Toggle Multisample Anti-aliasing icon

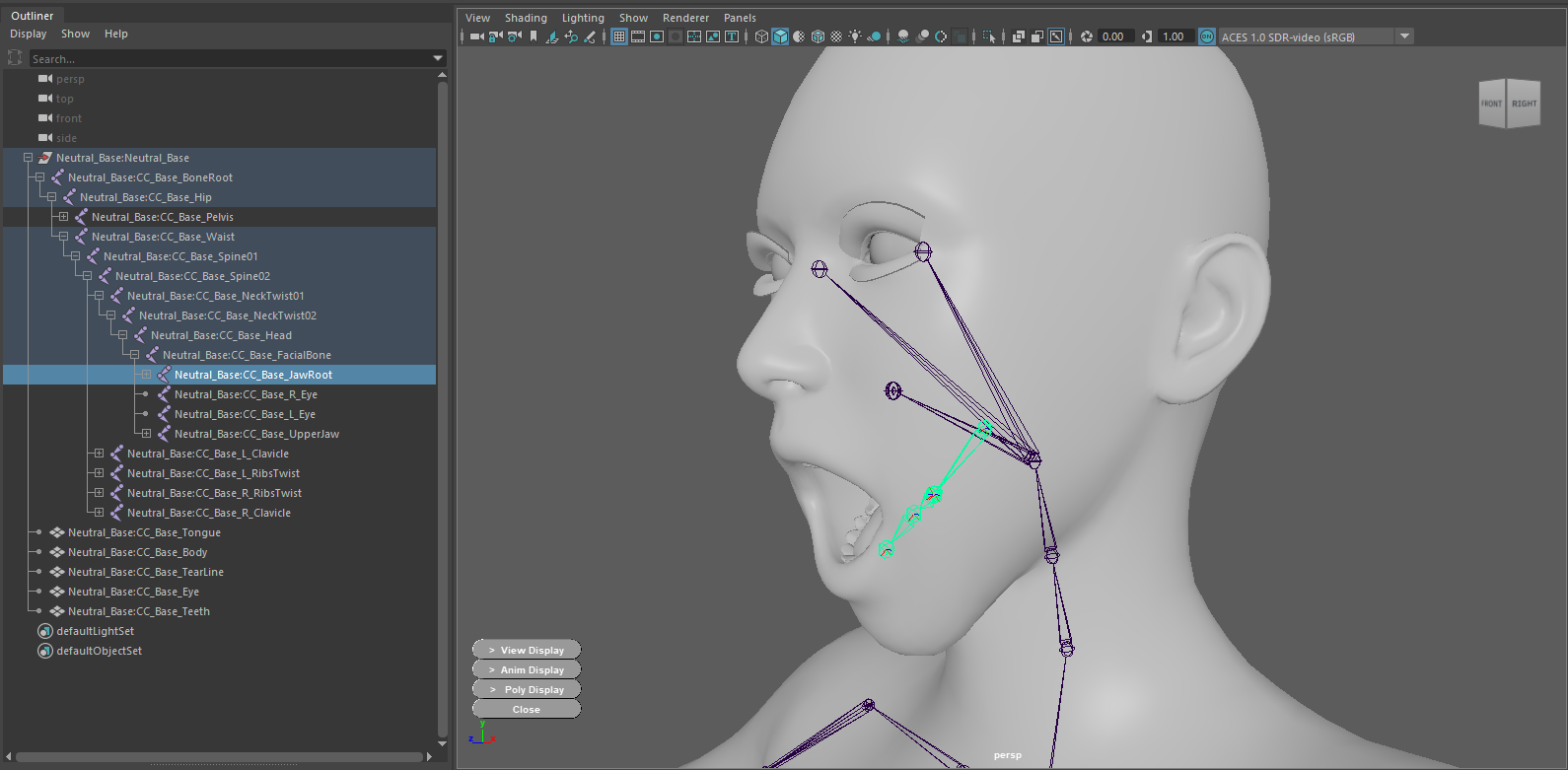coord(941,36)
